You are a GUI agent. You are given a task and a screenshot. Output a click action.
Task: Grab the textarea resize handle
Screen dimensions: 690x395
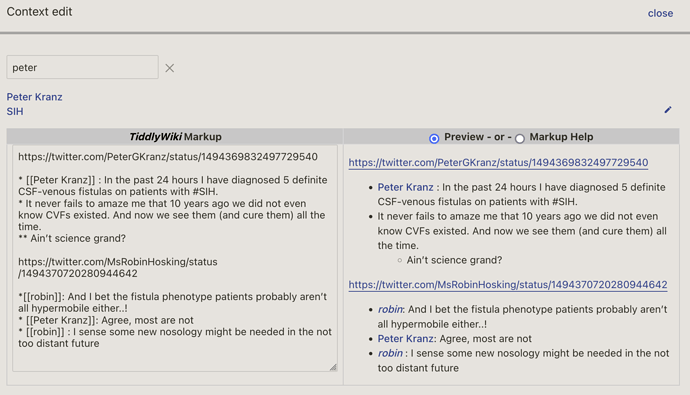click(333, 367)
